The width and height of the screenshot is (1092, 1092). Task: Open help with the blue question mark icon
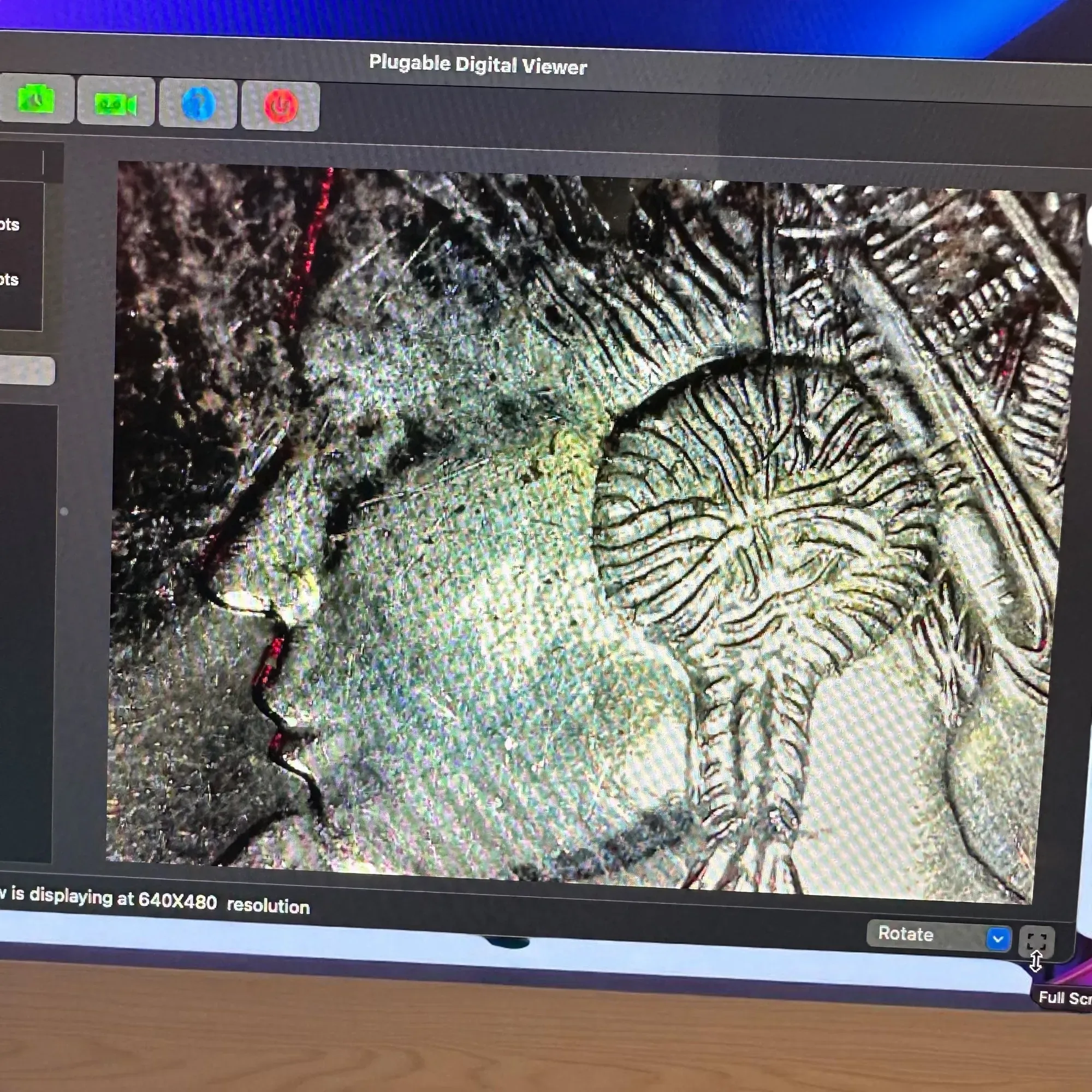[x=198, y=105]
